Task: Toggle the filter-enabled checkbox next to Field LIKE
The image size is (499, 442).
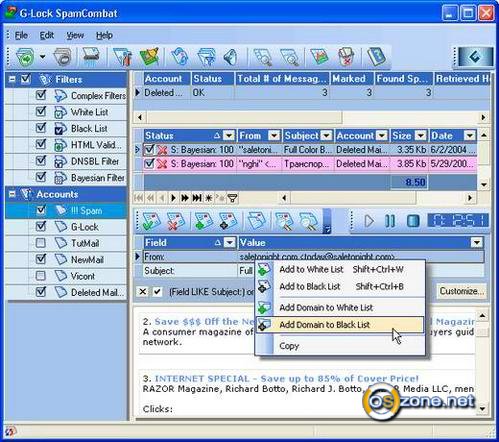Action: [157, 292]
